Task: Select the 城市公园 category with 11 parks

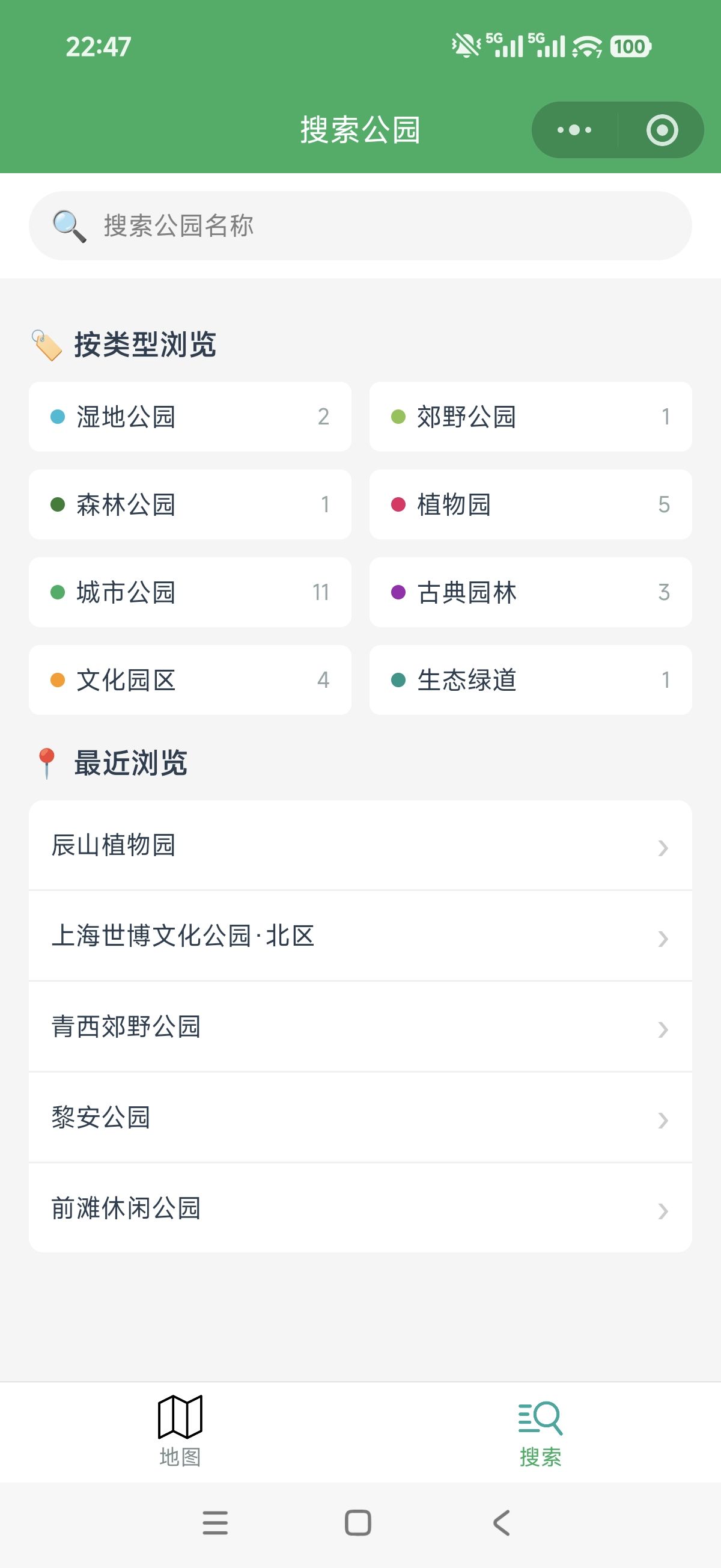Action: pyautogui.click(x=190, y=592)
